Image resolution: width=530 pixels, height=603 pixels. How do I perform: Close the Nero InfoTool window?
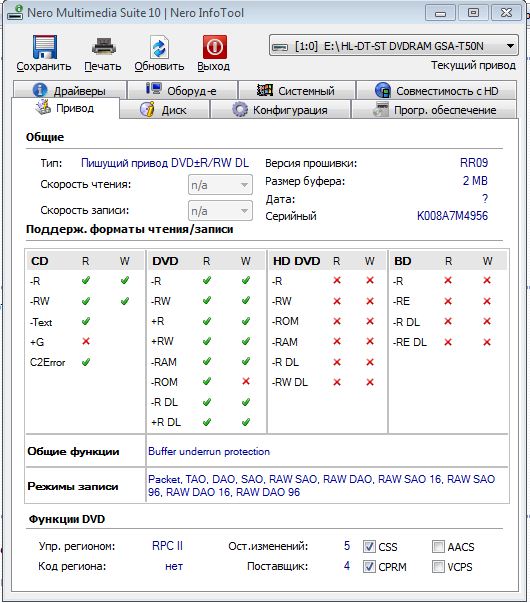pyautogui.click(x=506, y=13)
